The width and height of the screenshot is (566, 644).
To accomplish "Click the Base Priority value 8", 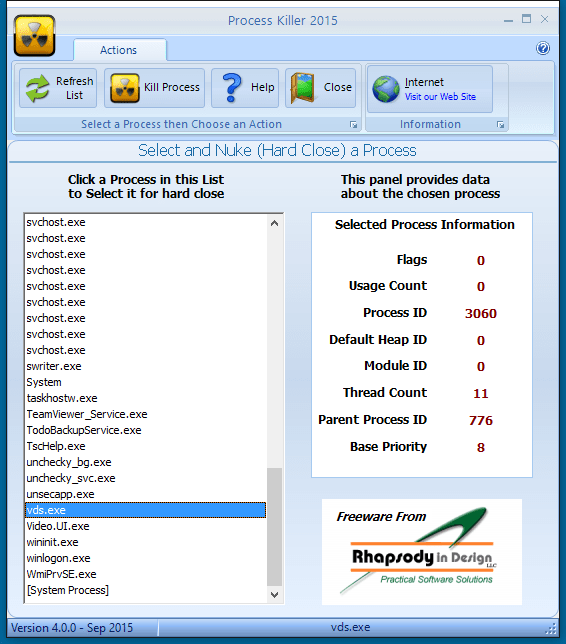I will pos(481,447).
